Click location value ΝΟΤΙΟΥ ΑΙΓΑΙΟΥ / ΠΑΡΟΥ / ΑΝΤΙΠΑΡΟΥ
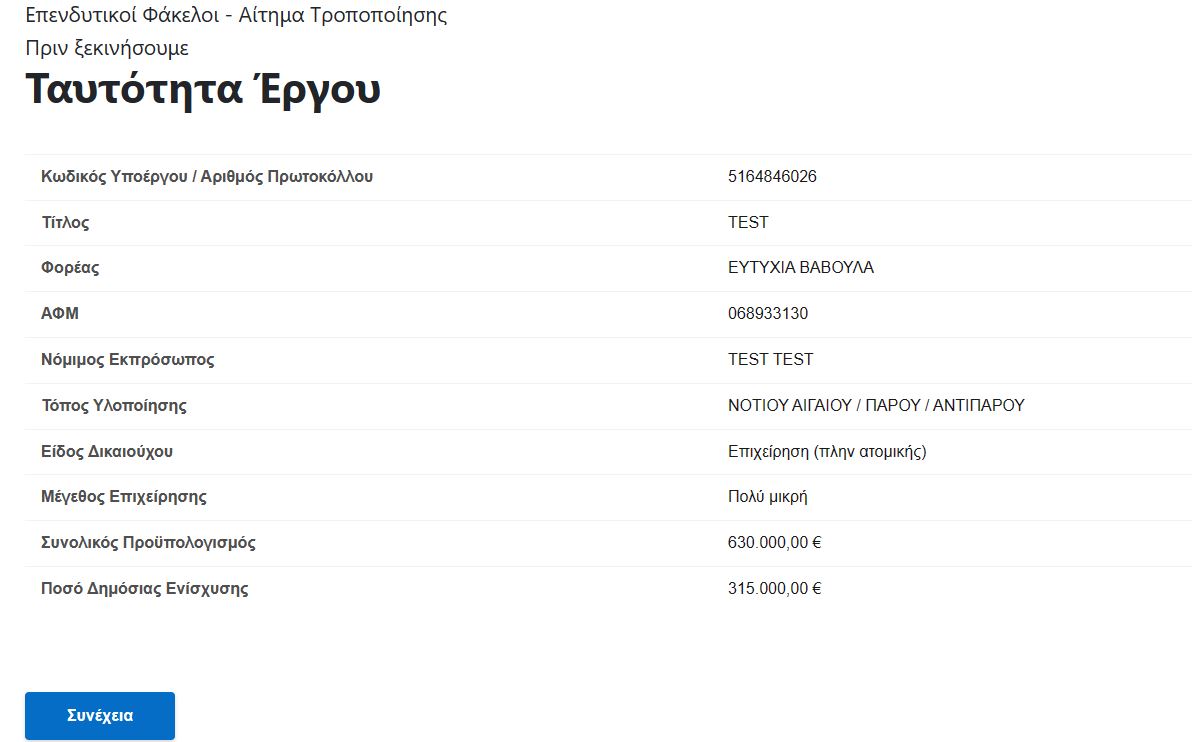 (876, 405)
